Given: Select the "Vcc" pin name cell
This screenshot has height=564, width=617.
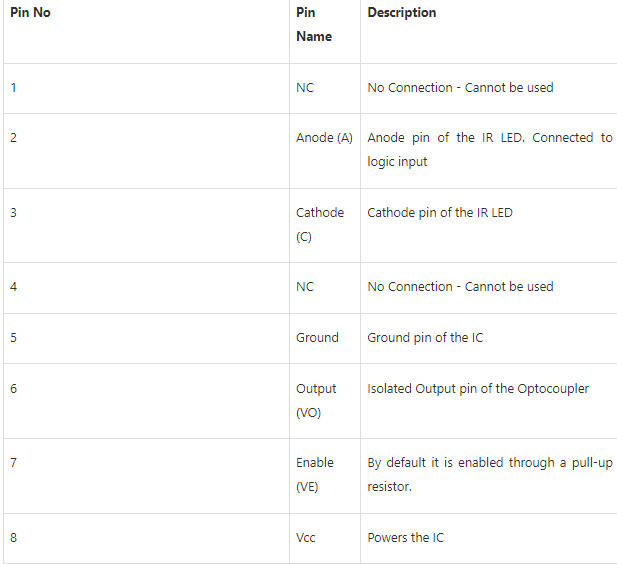Looking at the screenshot, I should (306, 538).
